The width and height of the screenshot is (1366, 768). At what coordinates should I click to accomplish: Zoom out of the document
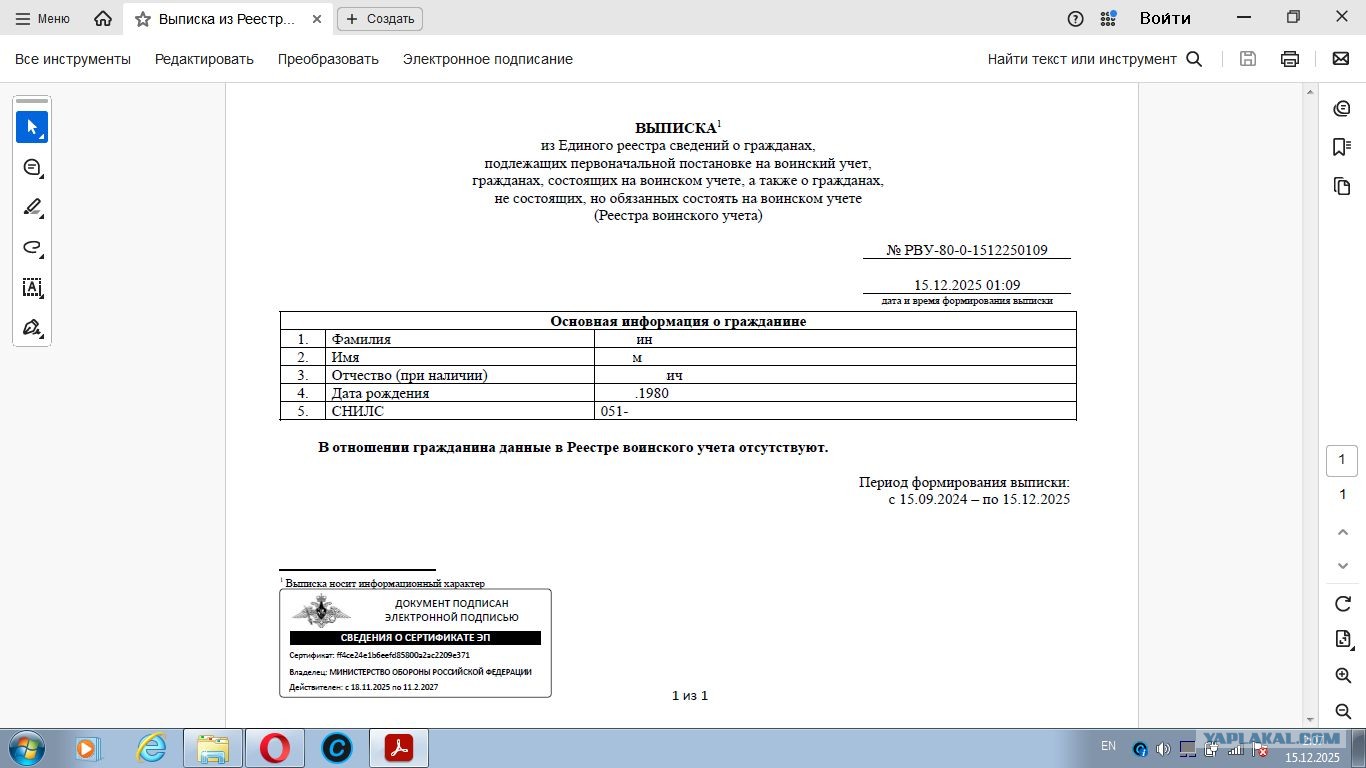pos(1343,711)
